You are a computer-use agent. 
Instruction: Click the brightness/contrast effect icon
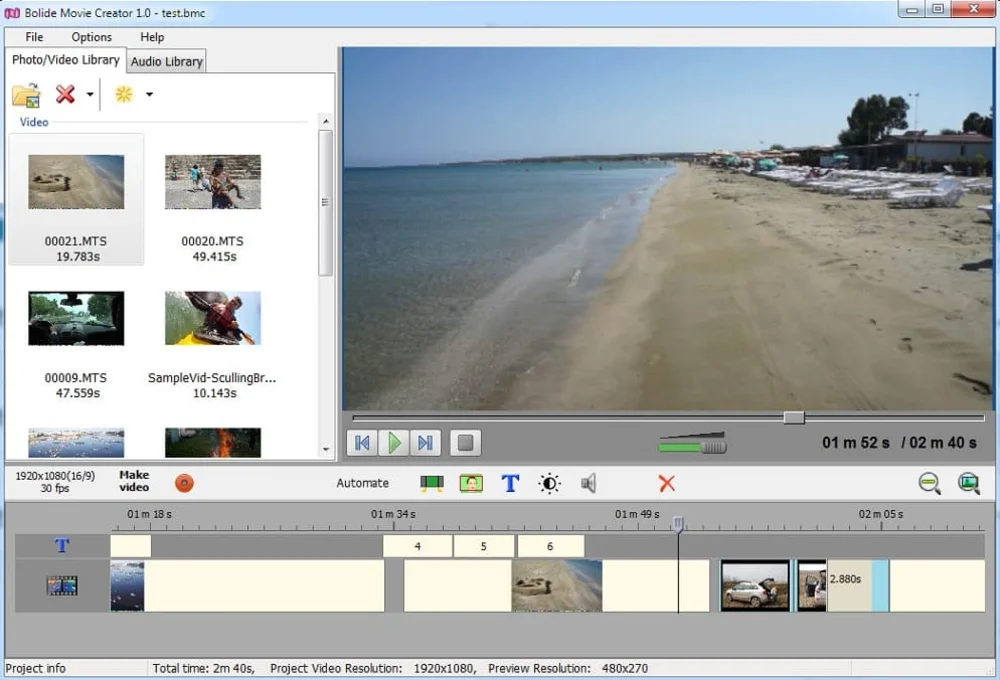pyautogui.click(x=549, y=483)
